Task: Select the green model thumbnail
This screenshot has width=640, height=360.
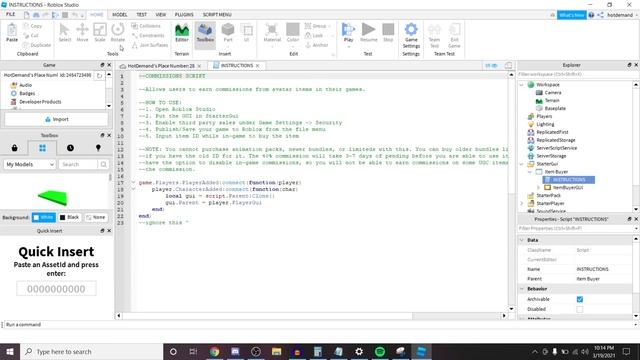Action: (53, 198)
